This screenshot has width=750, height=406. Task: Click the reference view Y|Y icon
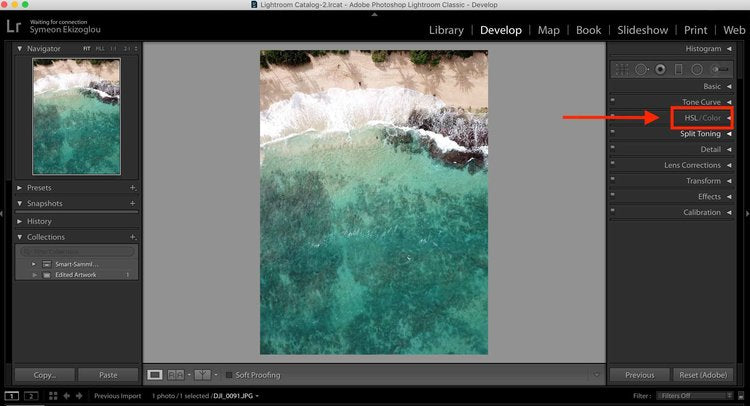[x=202, y=375]
